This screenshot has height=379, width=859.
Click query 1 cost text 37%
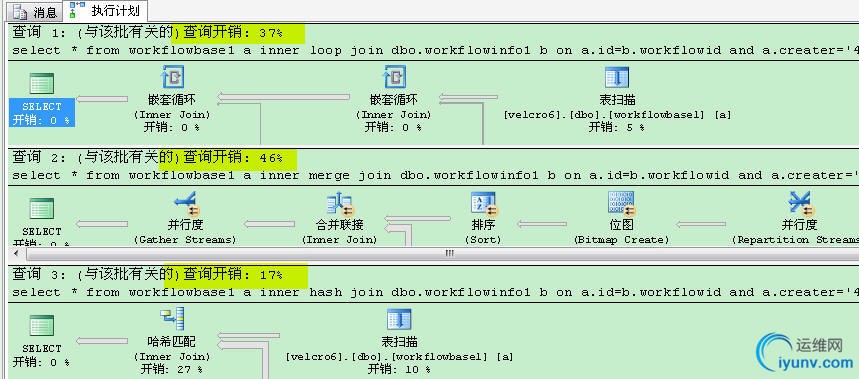(x=271, y=33)
